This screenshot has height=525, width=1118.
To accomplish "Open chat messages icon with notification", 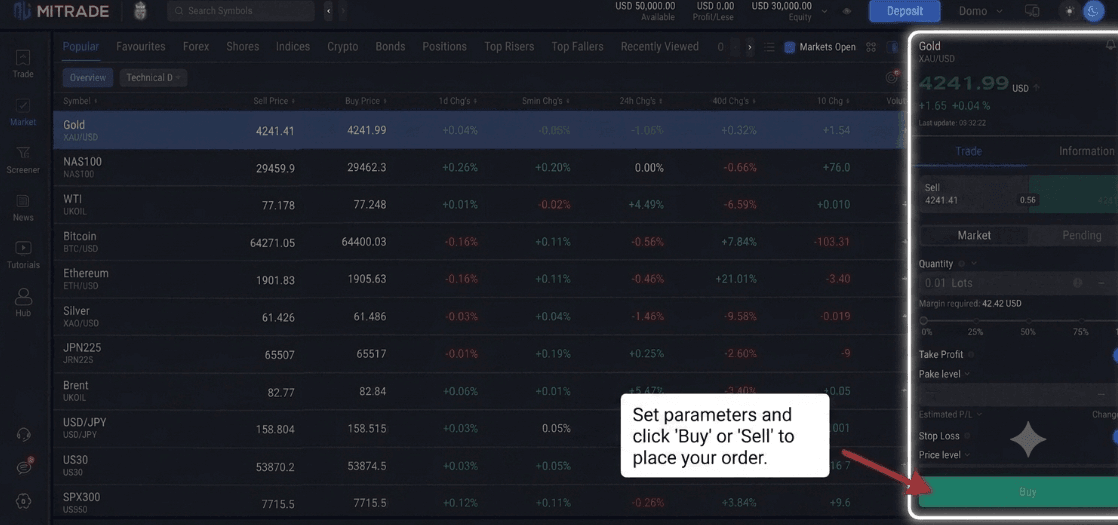I will click(x=23, y=467).
